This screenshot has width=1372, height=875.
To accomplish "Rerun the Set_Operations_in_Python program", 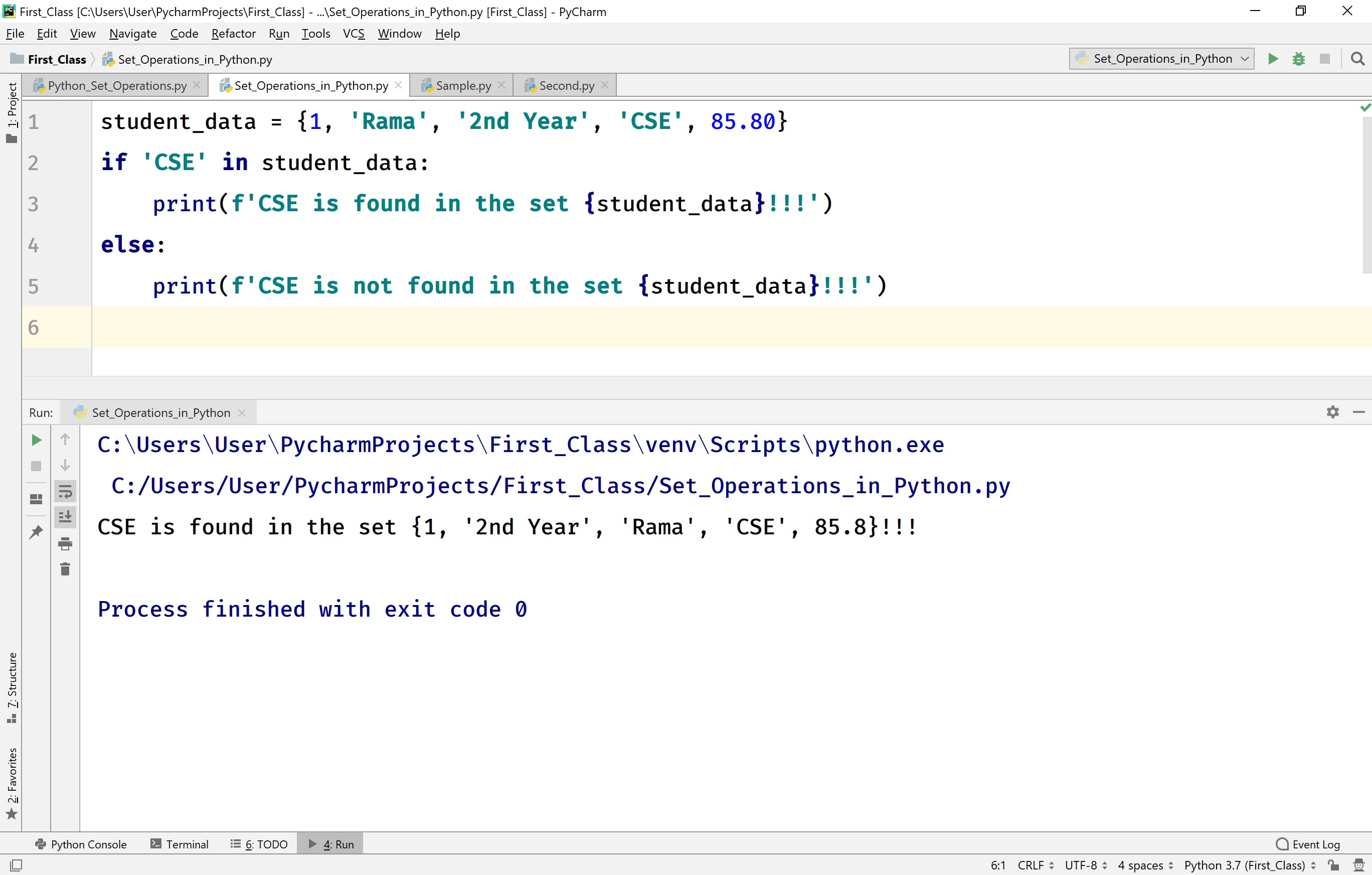I will [x=36, y=439].
